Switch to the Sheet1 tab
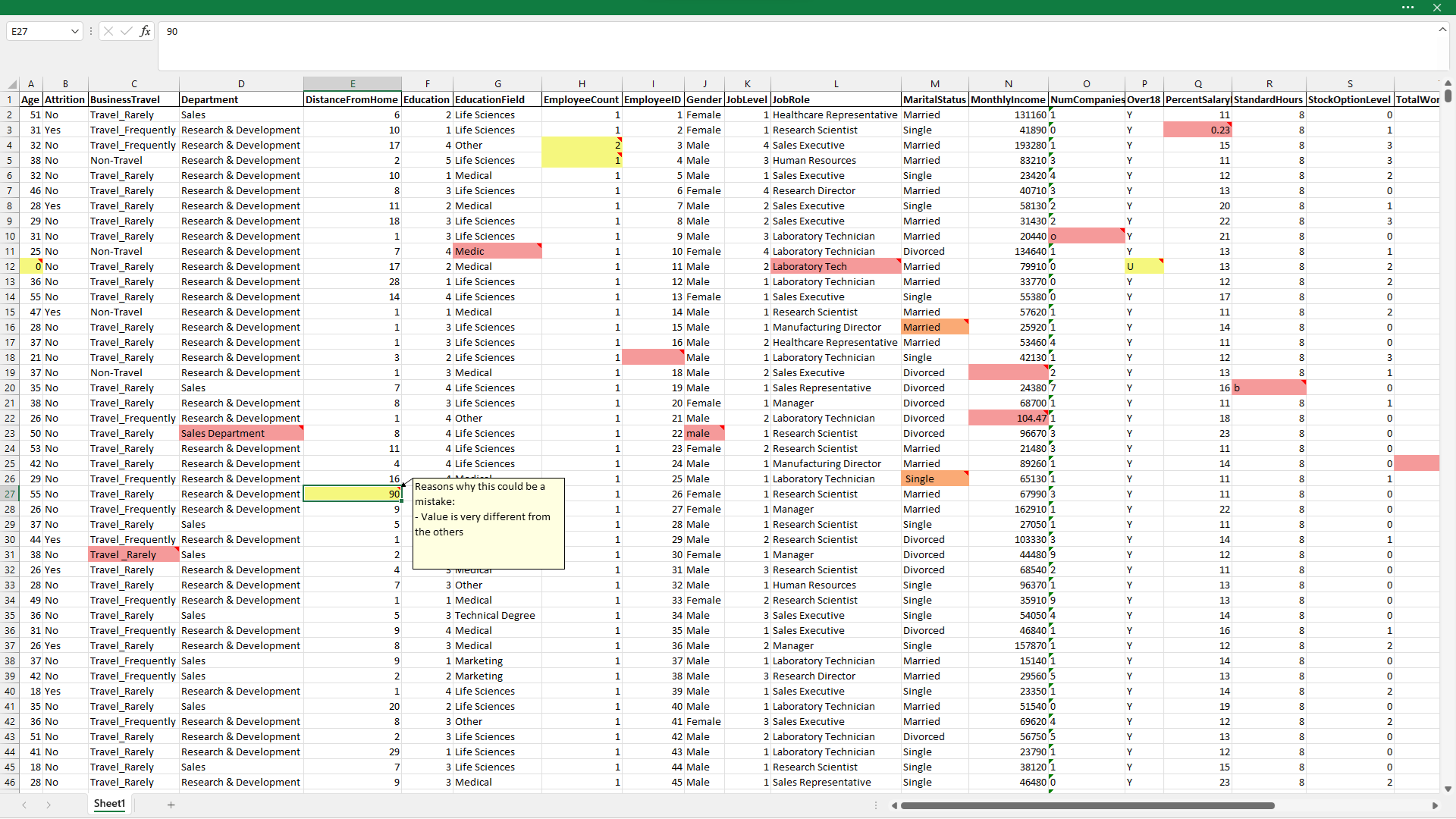The width and height of the screenshot is (1456, 819). [109, 804]
